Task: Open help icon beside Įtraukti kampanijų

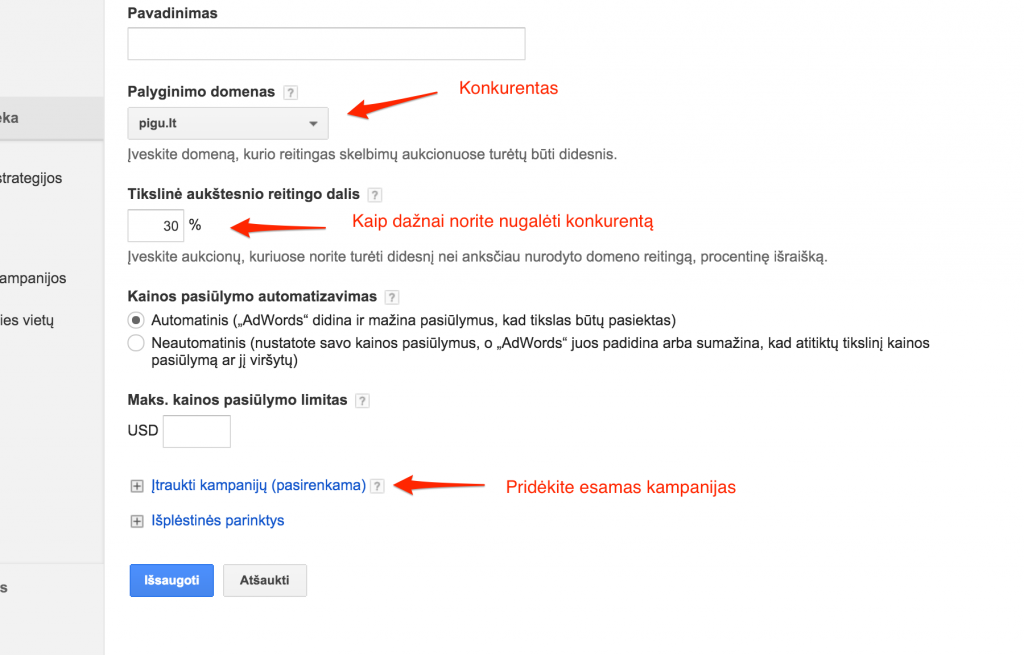Action: click(377, 486)
